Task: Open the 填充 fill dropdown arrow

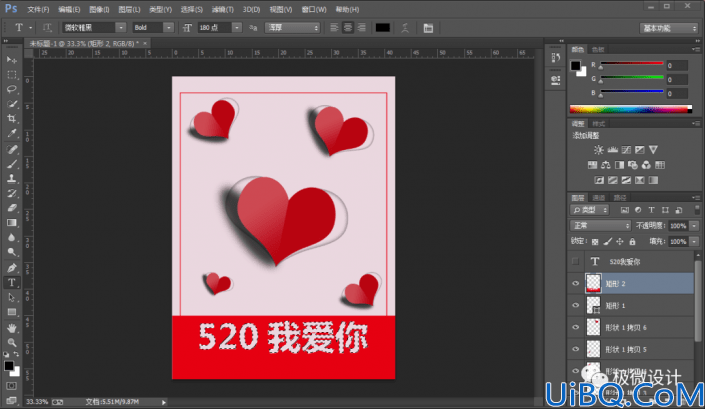Action: pyautogui.click(x=694, y=242)
